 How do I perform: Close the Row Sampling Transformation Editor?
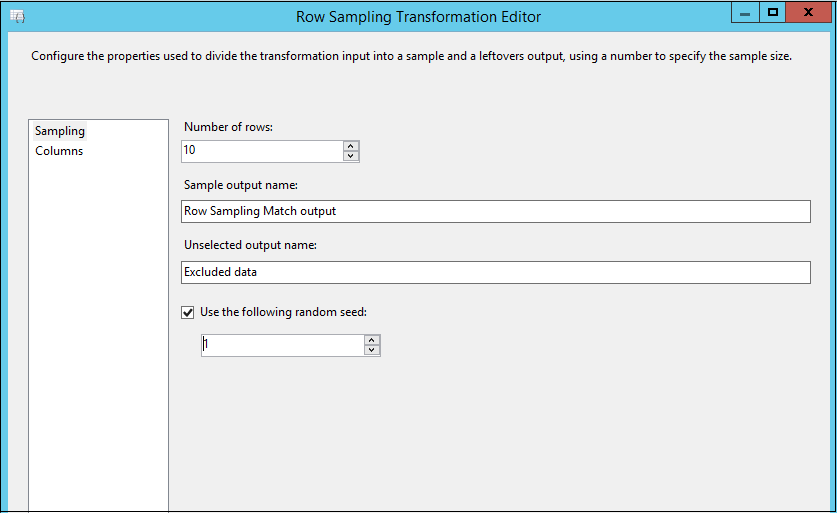point(809,13)
